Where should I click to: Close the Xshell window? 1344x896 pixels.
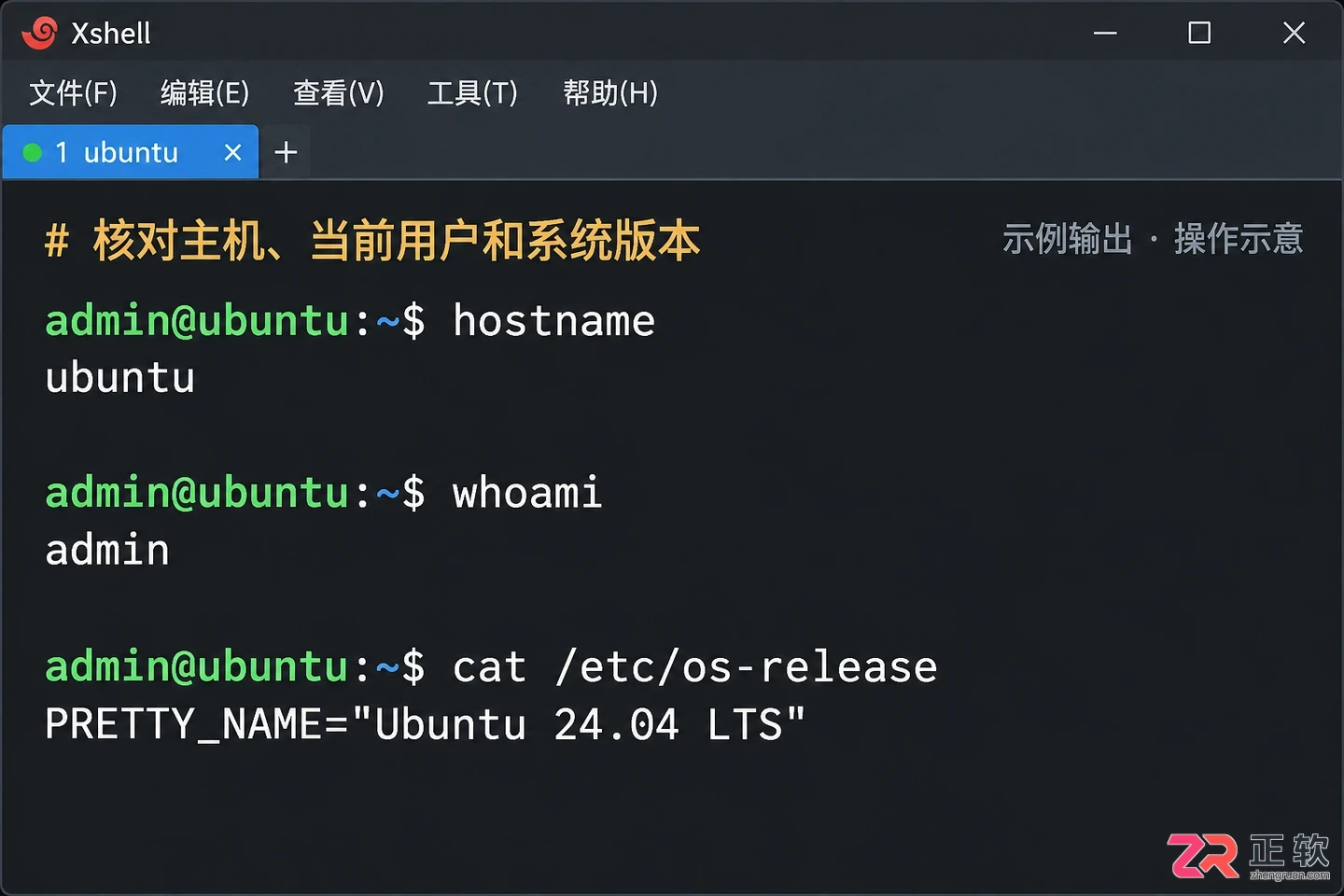(x=1294, y=33)
